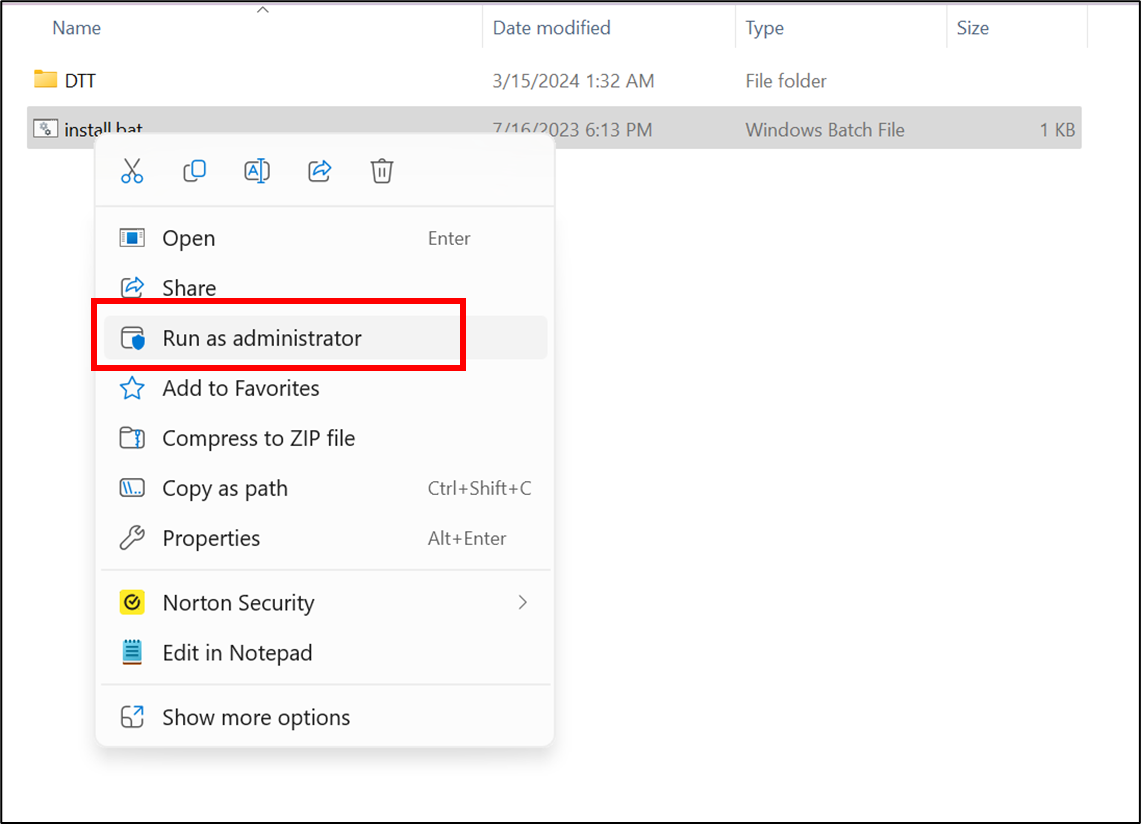1141x824 pixels.
Task: Select Copy as path option
Action: (225, 488)
